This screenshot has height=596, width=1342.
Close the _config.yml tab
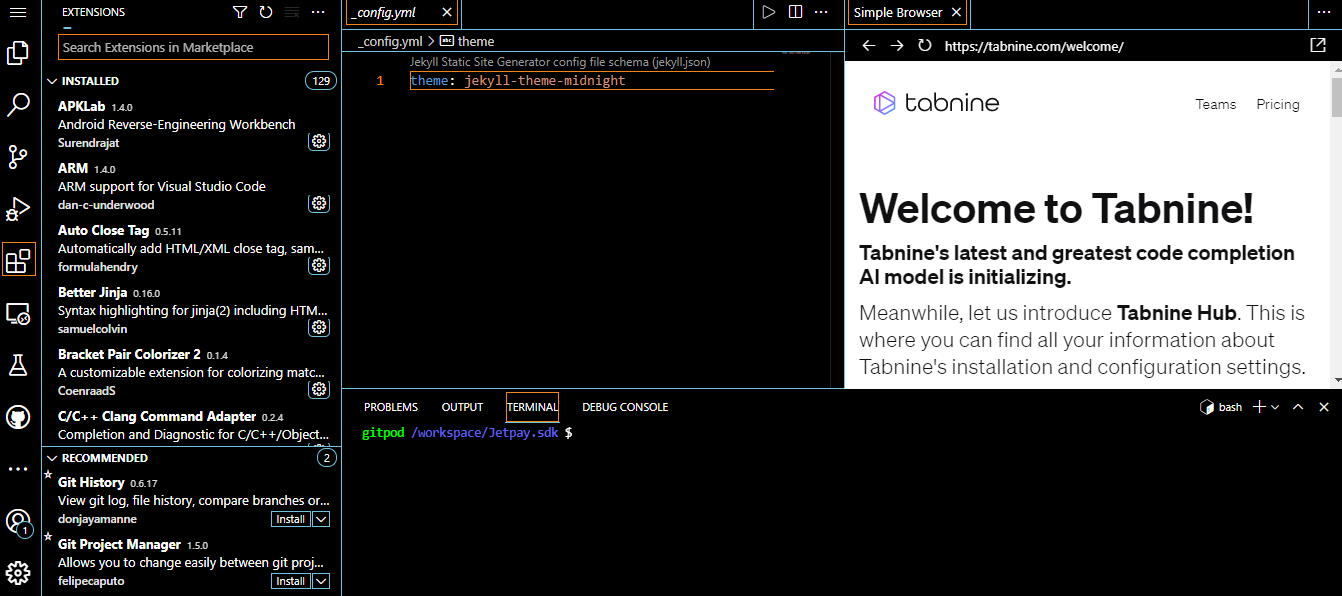tap(447, 12)
